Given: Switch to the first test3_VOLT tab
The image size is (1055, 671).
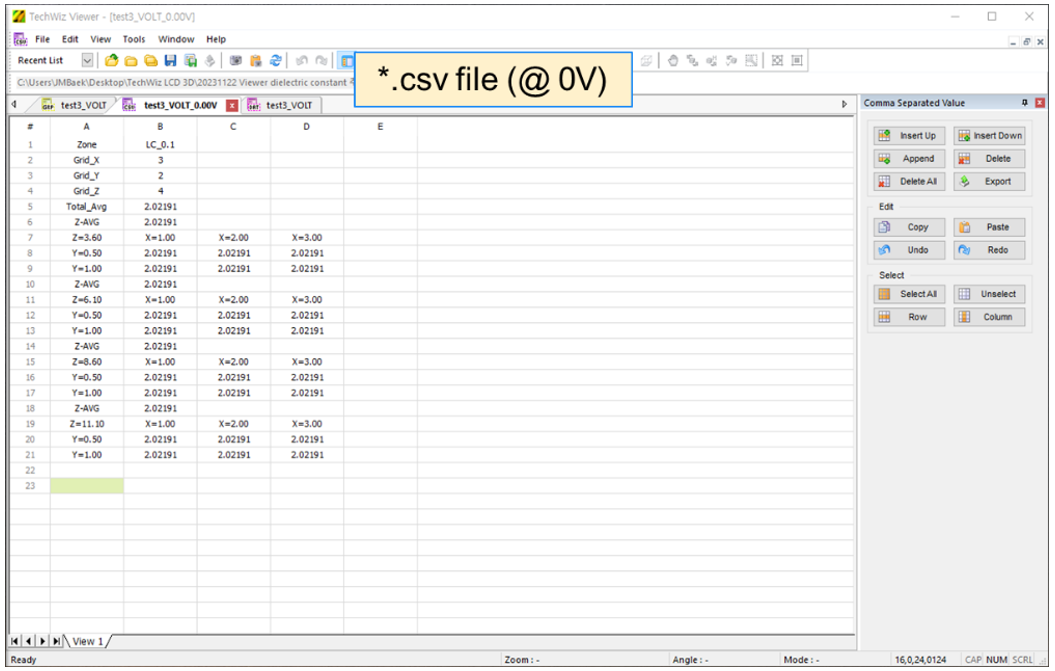Looking at the screenshot, I should [78, 105].
